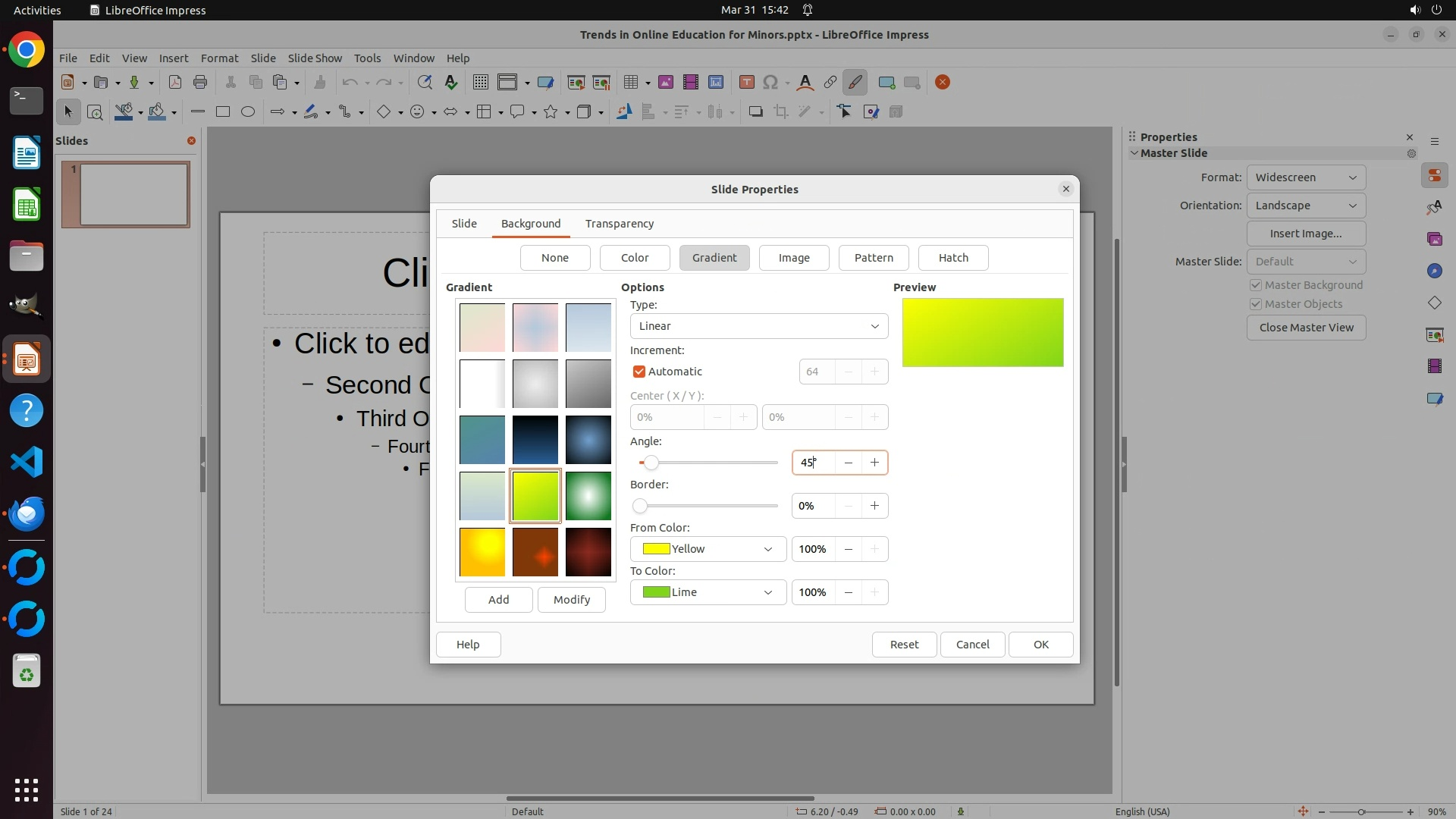Increase the Angle value with plus
The height and width of the screenshot is (819, 1456).
(874, 463)
